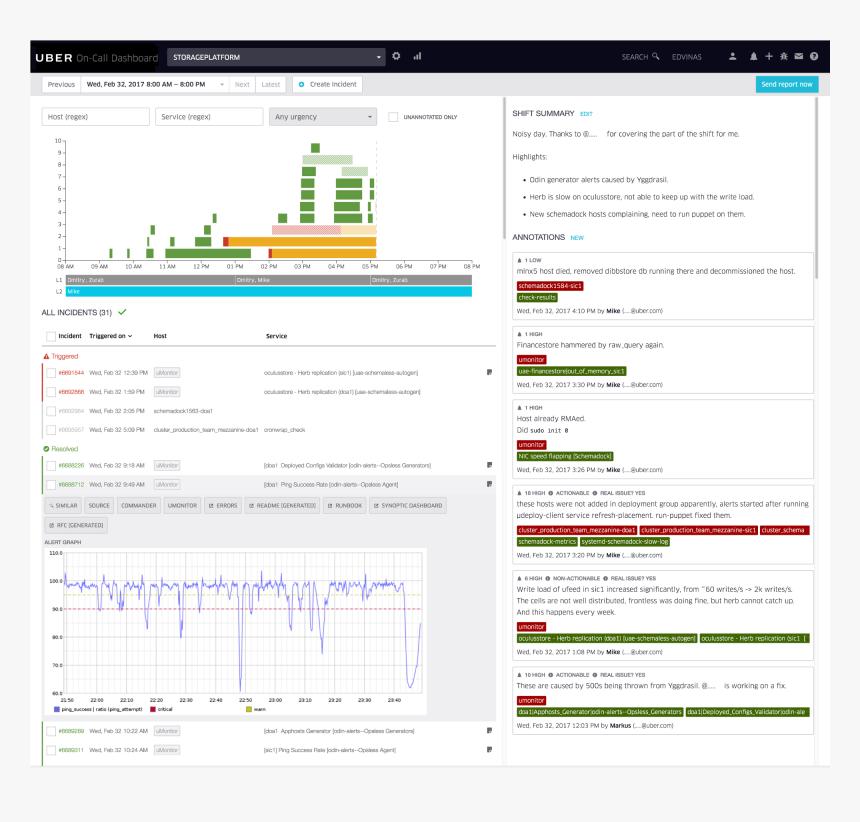This screenshot has height=822, width=860.
Task: Select checkbox for incident #6691544
Action: pos(51,373)
